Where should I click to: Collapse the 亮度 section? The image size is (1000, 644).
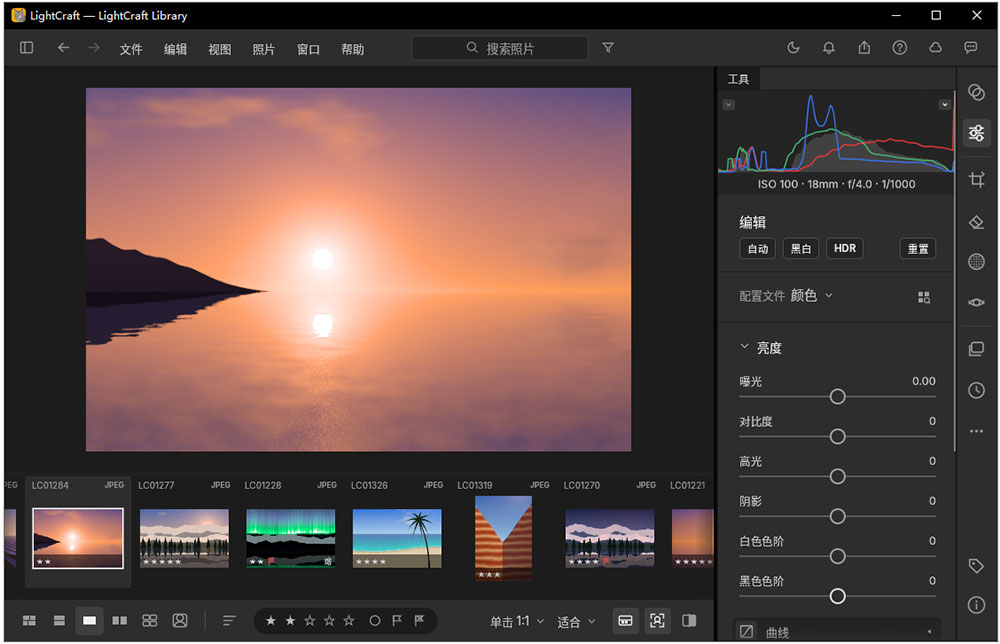pyautogui.click(x=744, y=346)
